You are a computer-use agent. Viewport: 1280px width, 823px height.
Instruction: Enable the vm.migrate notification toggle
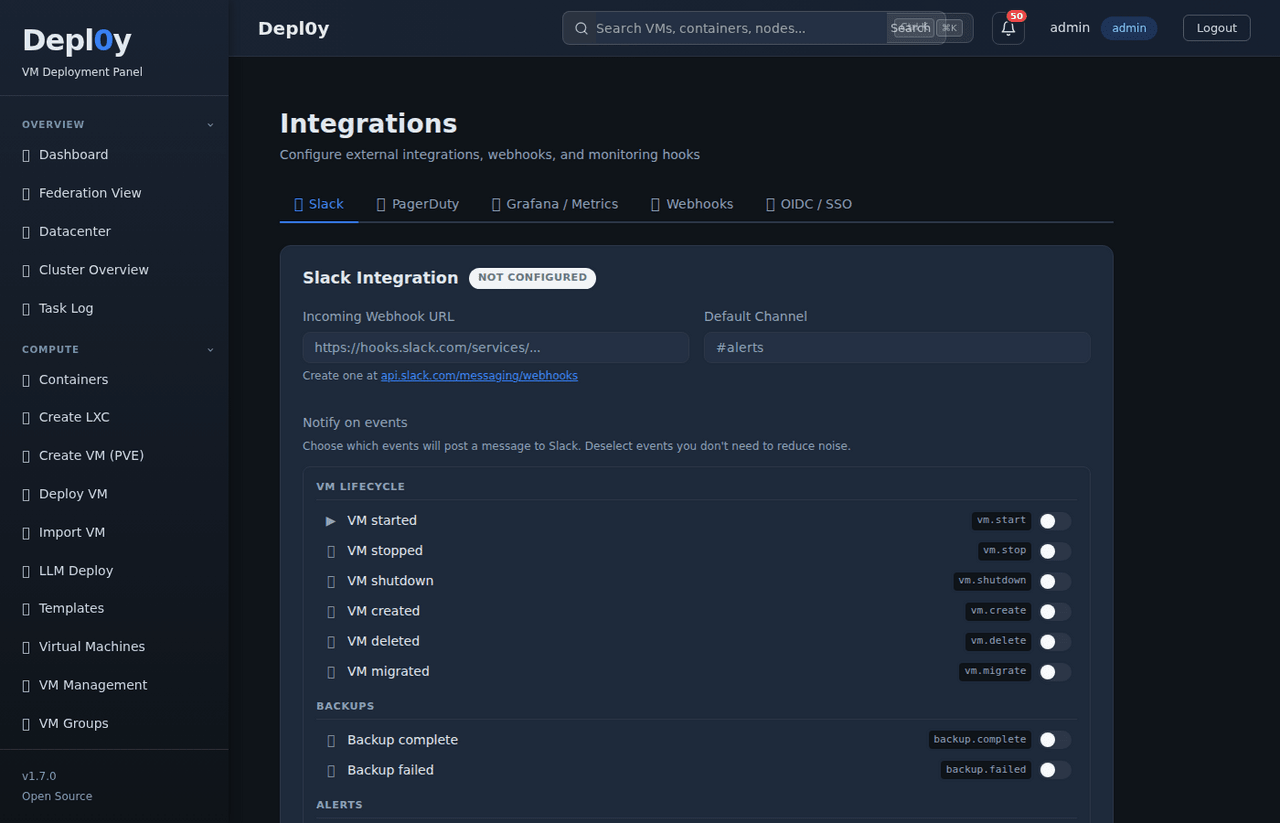coord(1055,672)
